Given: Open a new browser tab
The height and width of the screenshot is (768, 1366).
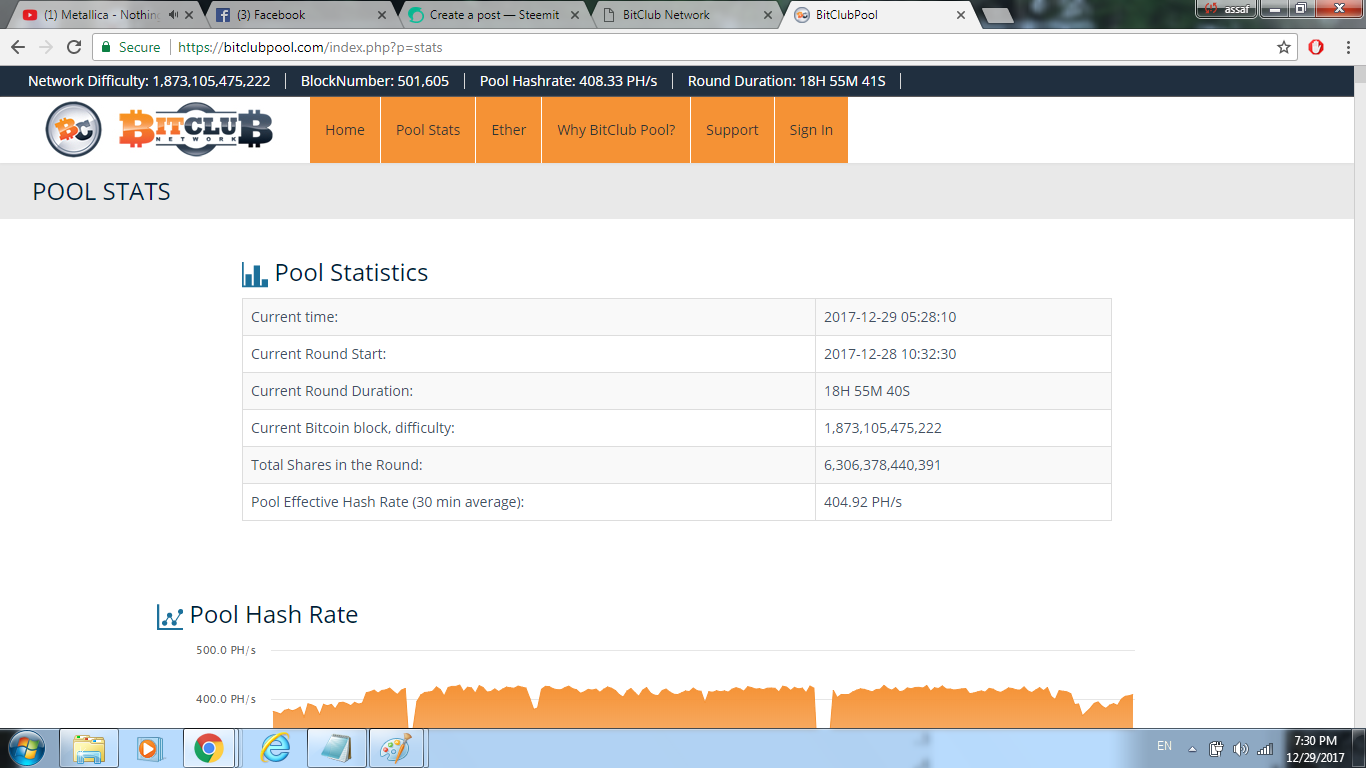Looking at the screenshot, I should (997, 16).
